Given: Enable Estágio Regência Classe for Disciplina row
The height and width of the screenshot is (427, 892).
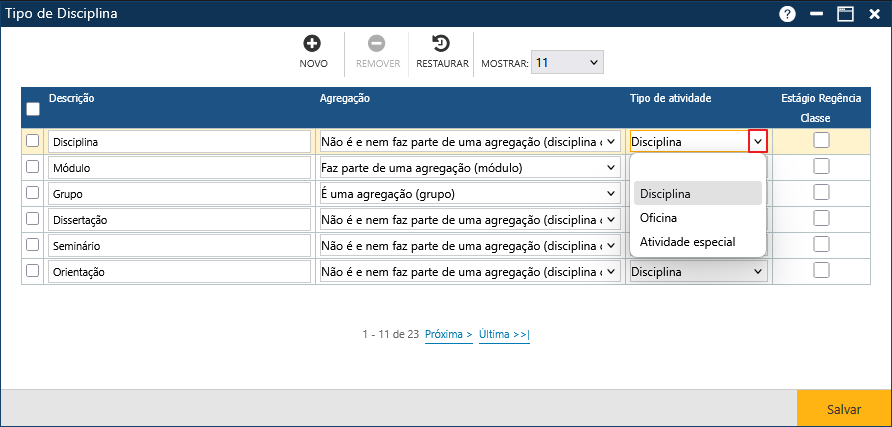Looking at the screenshot, I should click(821, 140).
